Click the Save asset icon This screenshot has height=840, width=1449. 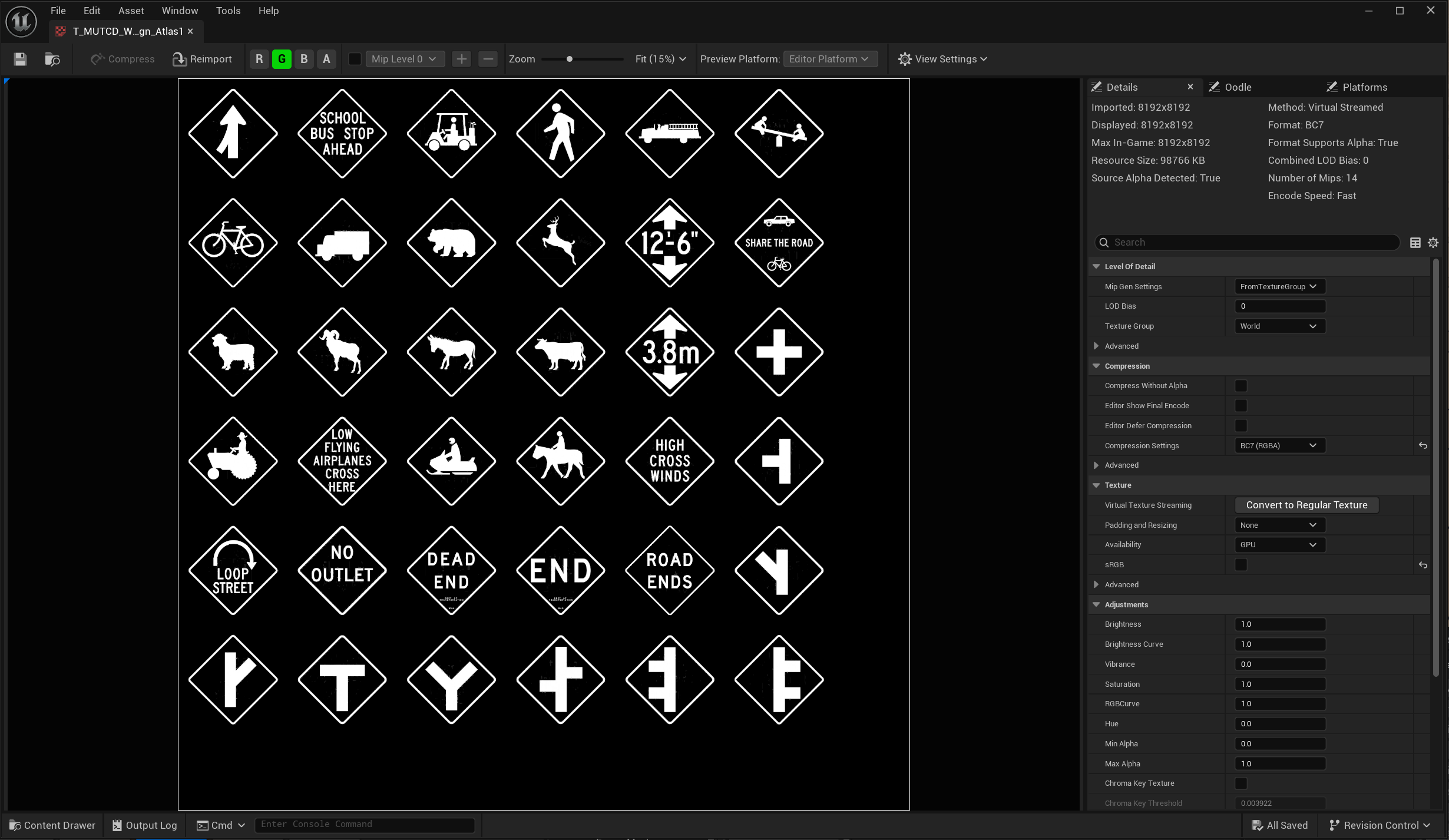[x=20, y=59]
